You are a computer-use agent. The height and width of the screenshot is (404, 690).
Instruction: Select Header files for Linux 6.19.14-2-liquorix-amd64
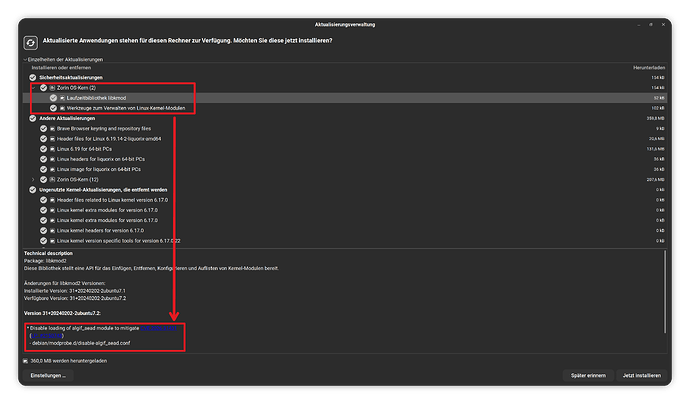tap(109, 139)
